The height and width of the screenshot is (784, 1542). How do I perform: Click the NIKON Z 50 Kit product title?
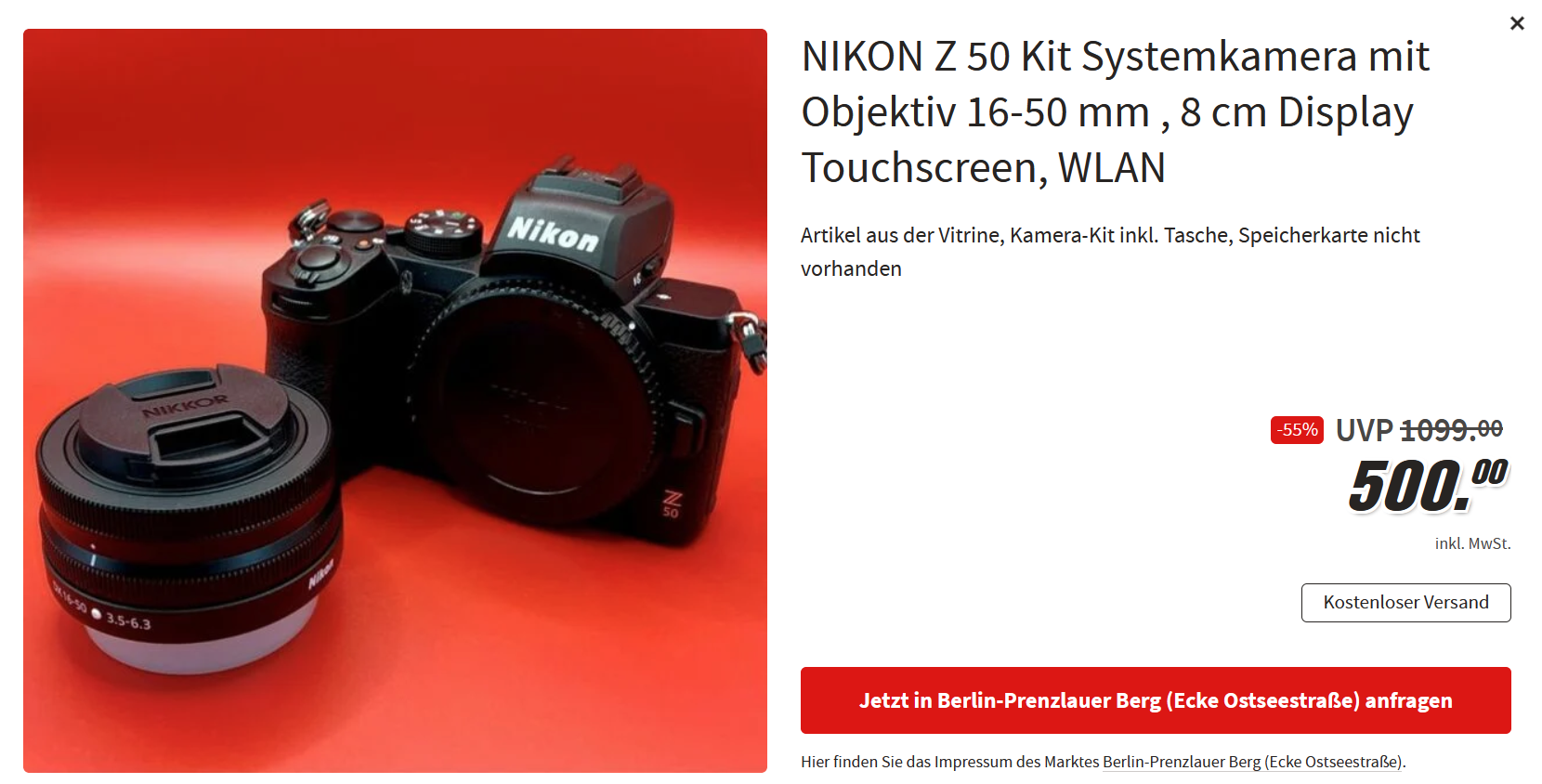click(x=1116, y=111)
